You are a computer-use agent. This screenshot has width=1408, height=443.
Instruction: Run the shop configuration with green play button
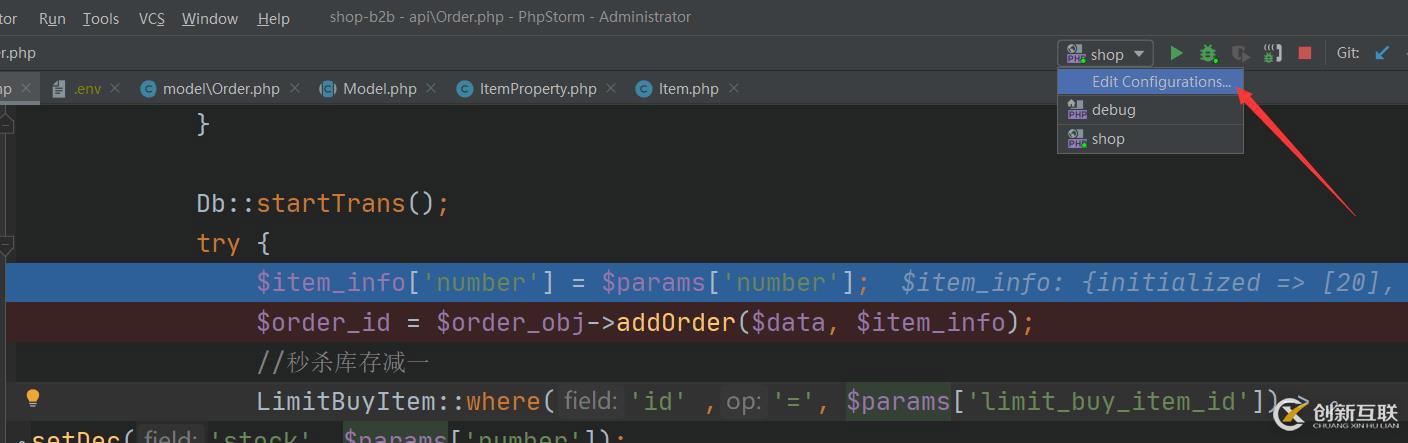[1176, 53]
